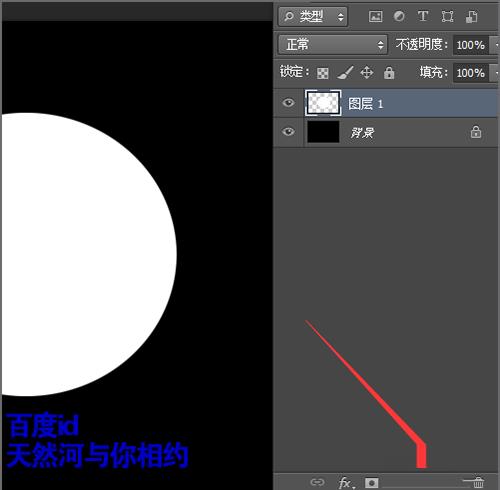Open the 类型 filter type dropdown
This screenshot has width=500, height=490.
pos(313,16)
